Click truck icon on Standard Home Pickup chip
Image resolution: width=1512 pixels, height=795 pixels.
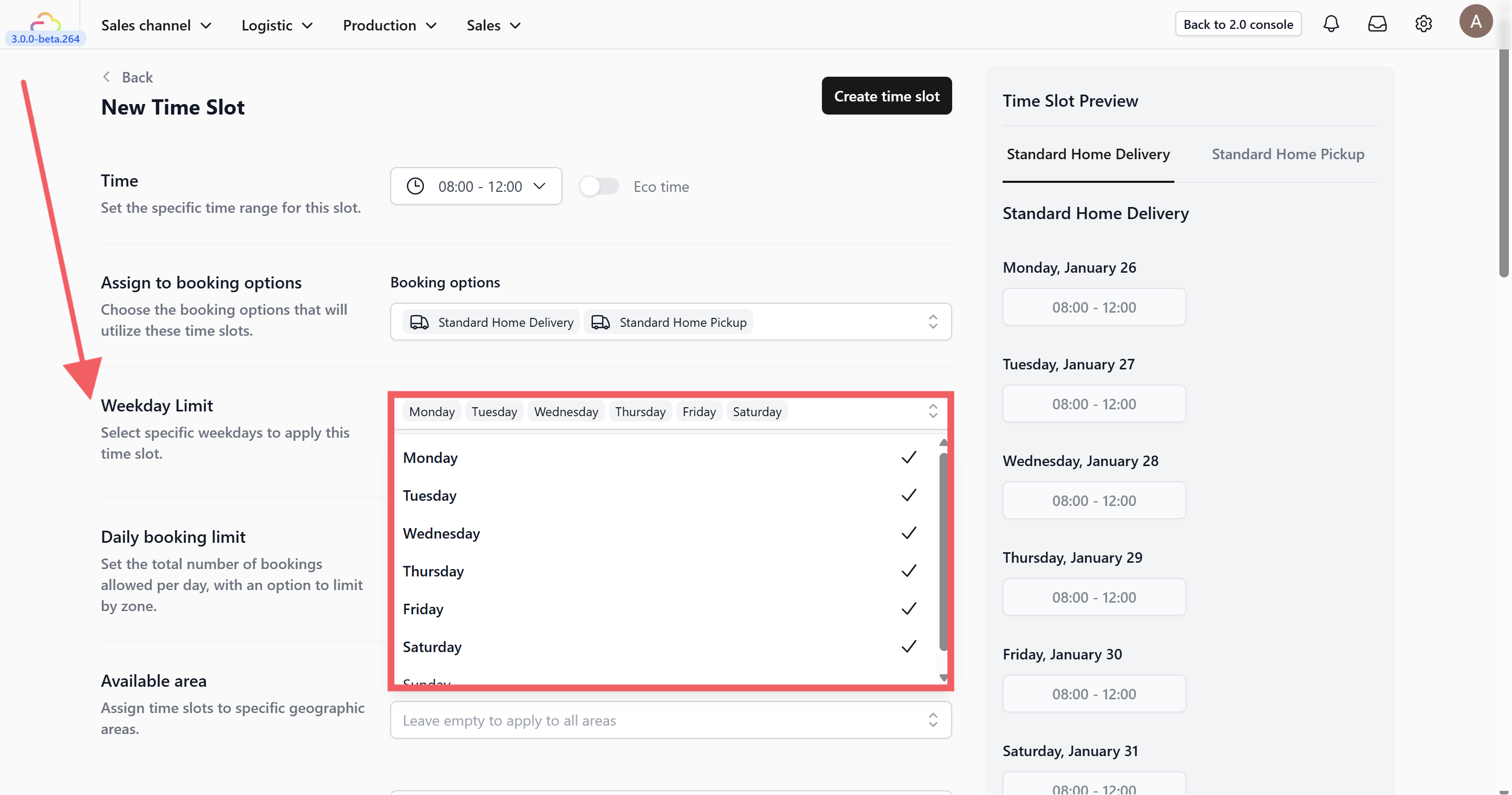click(600, 322)
